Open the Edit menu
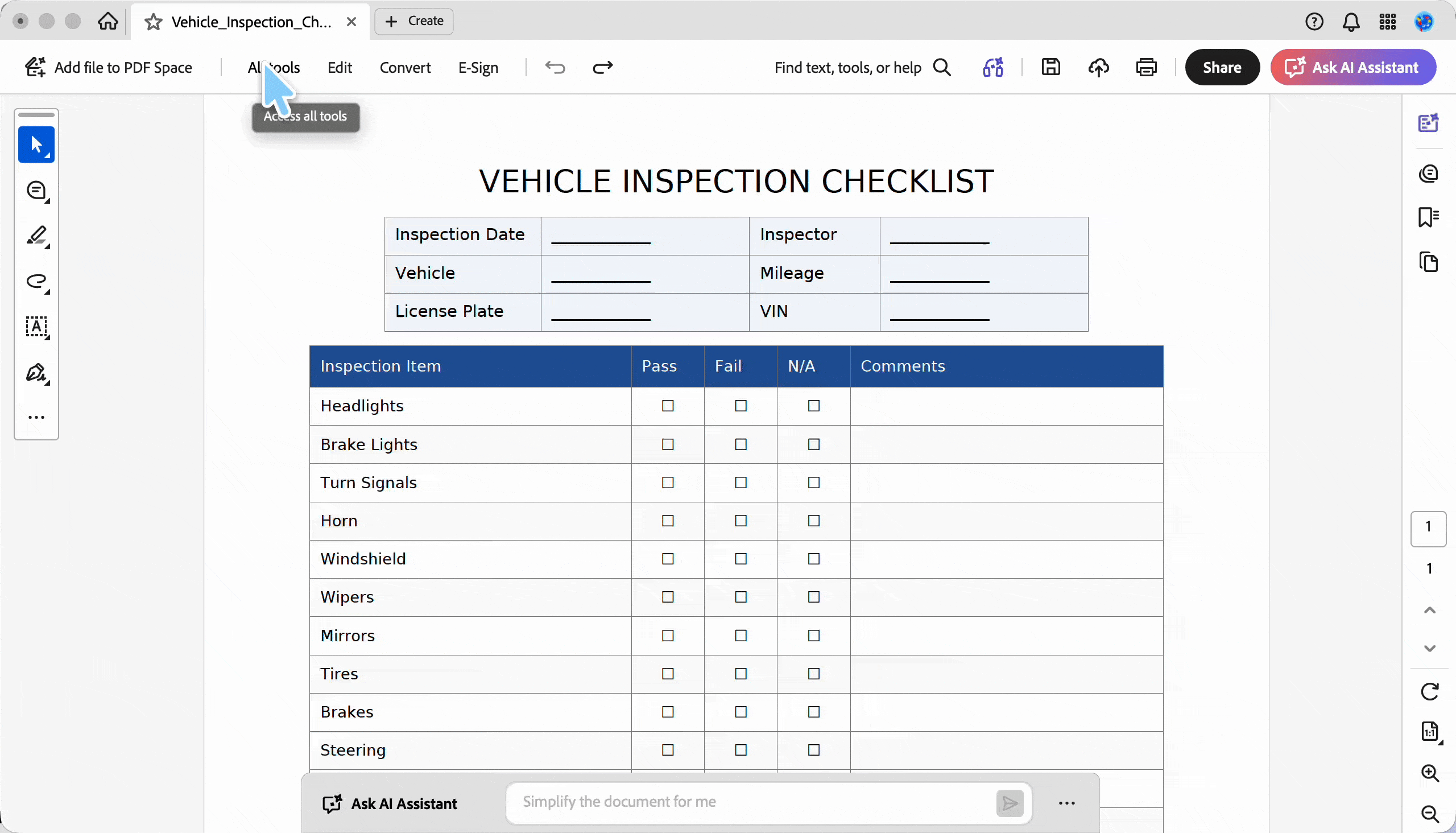 pyautogui.click(x=340, y=68)
